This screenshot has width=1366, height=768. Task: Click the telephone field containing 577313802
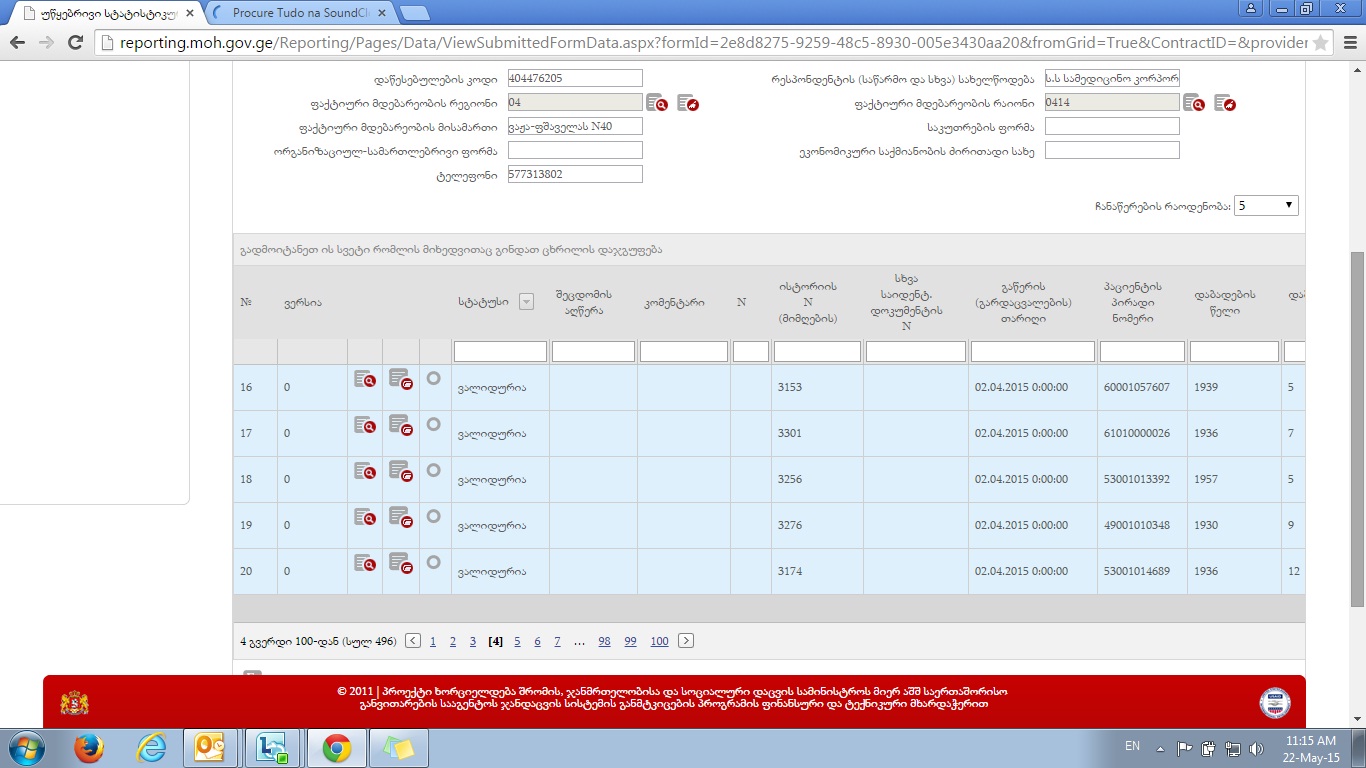pyautogui.click(x=575, y=174)
